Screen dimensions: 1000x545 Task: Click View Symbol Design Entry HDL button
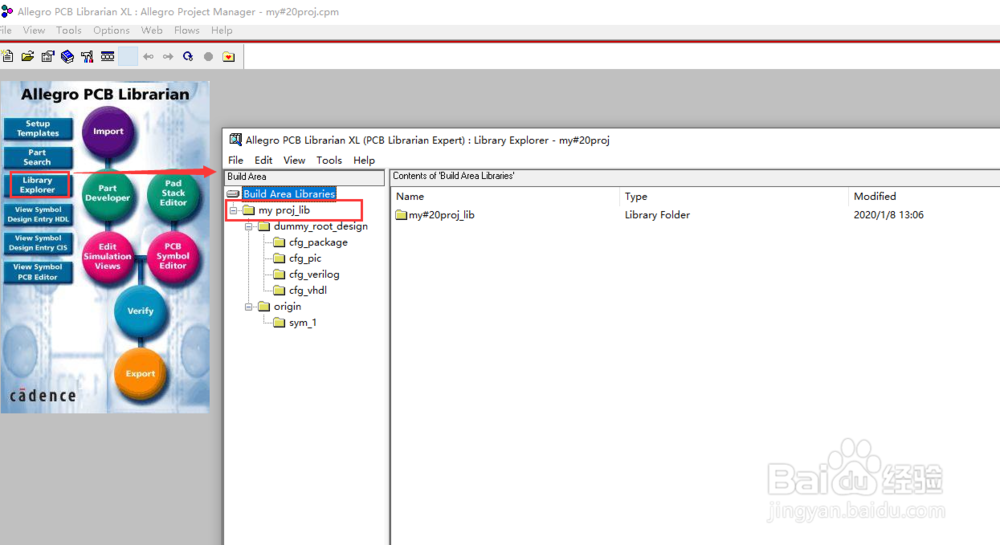(x=38, y=214)
